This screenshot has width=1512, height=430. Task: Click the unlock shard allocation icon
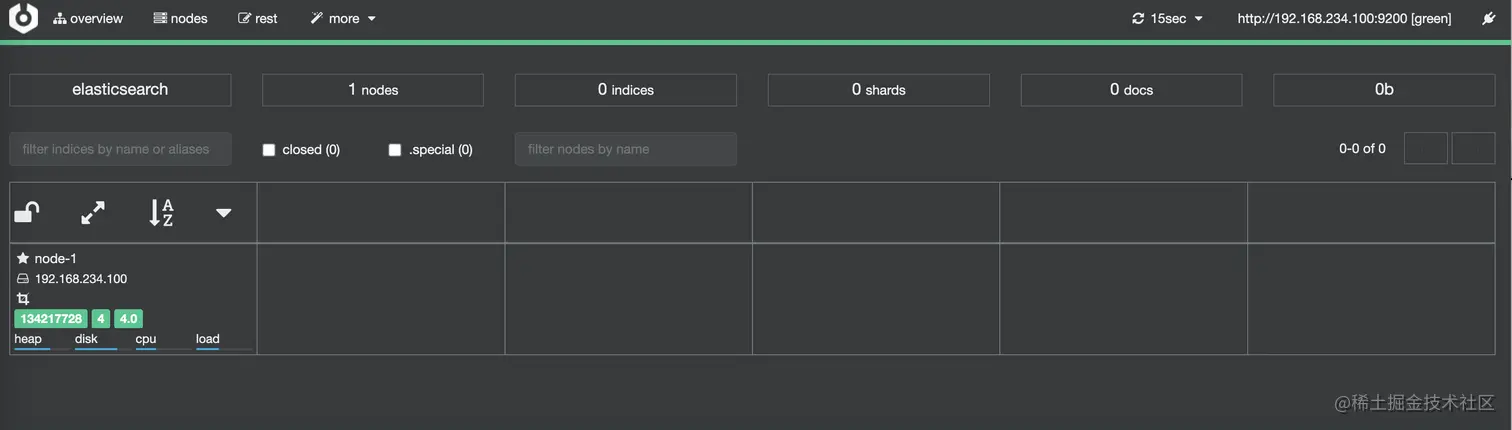[x=27, y=212]
